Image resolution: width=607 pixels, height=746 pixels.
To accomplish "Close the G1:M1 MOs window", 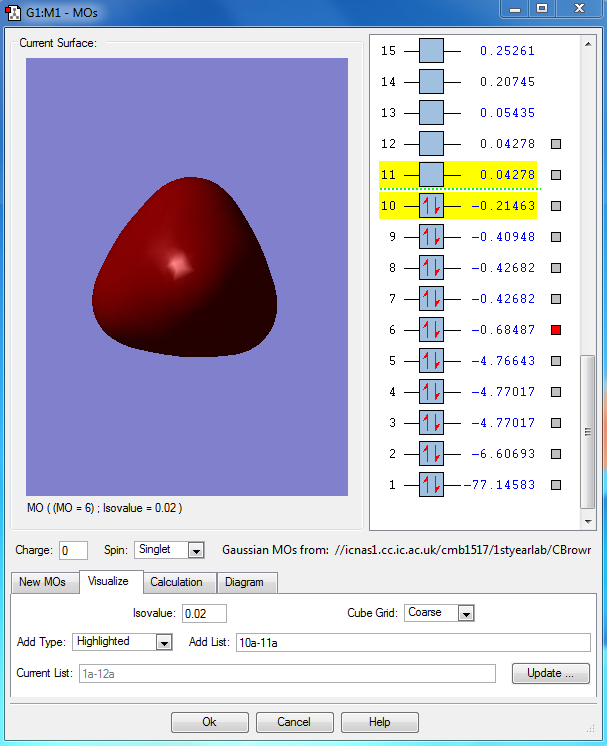I will click(x=578, y=9).
